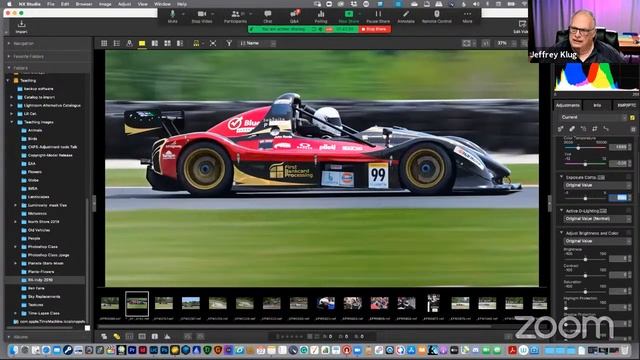
Task: Open the Window menu
Action: pyautogui.click(x=162, y=4)
